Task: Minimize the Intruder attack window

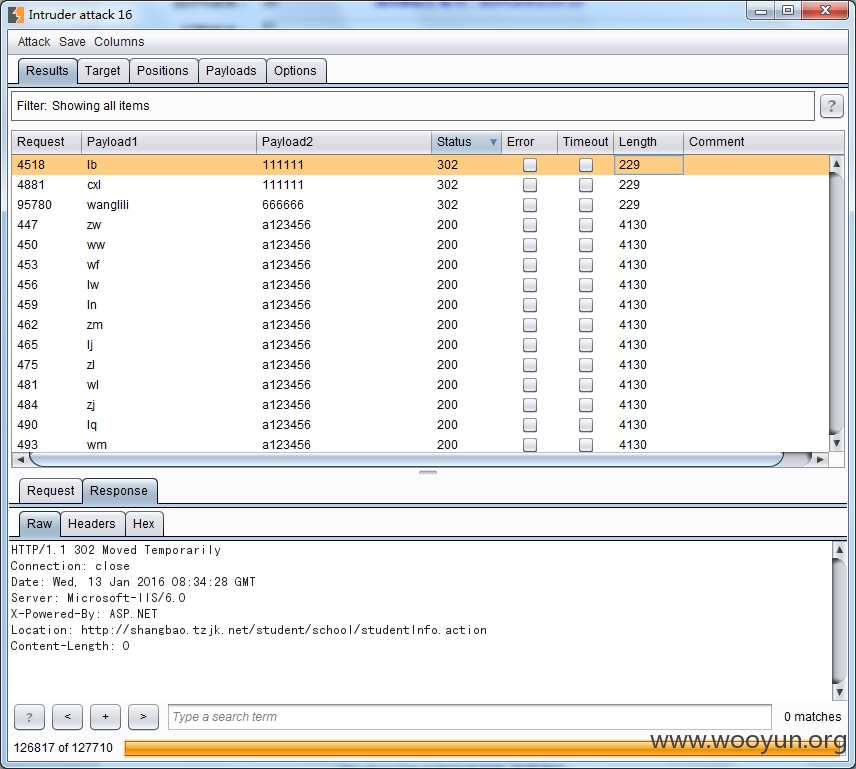Action: (761, 10)
